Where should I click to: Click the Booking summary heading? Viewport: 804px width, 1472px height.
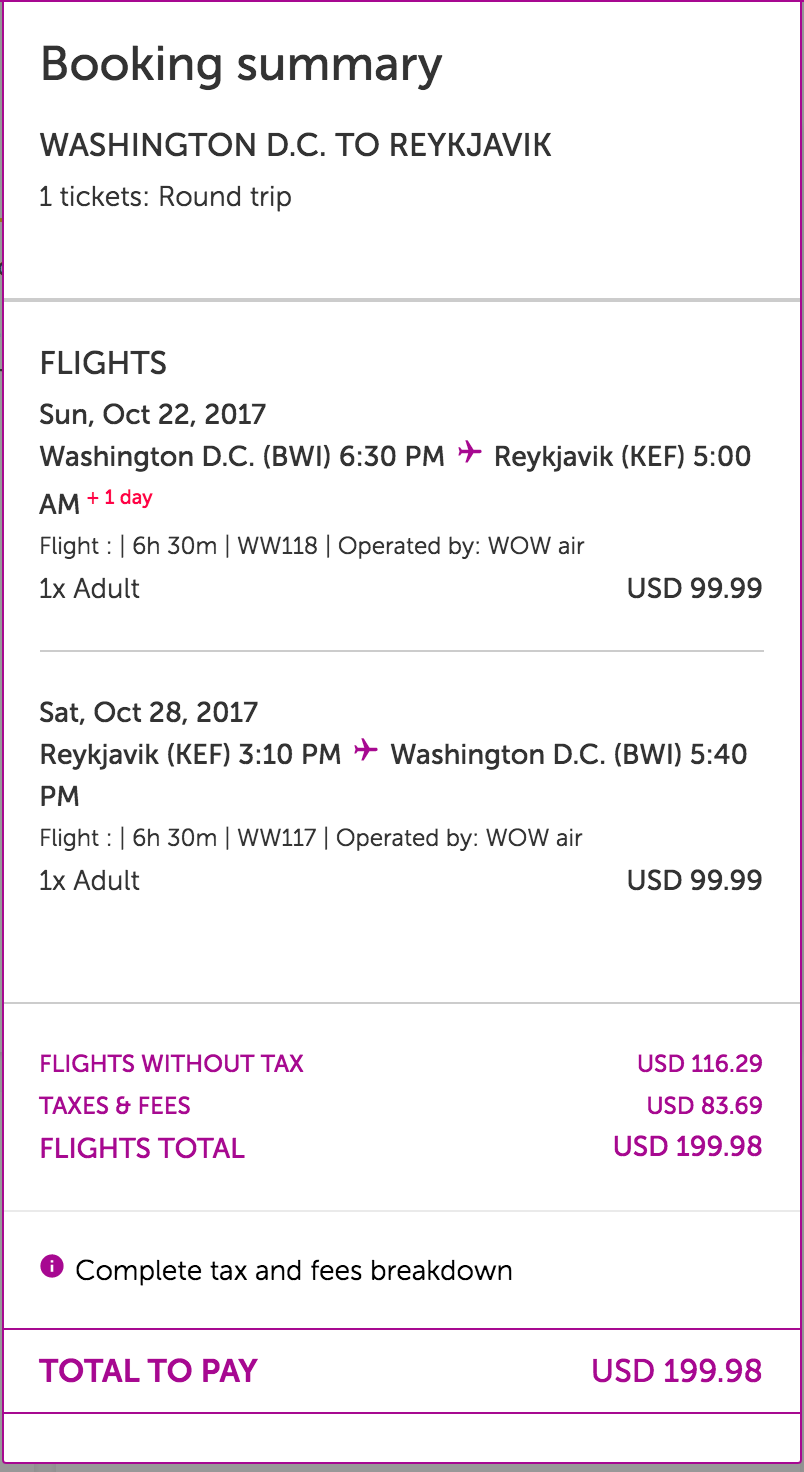241,65
